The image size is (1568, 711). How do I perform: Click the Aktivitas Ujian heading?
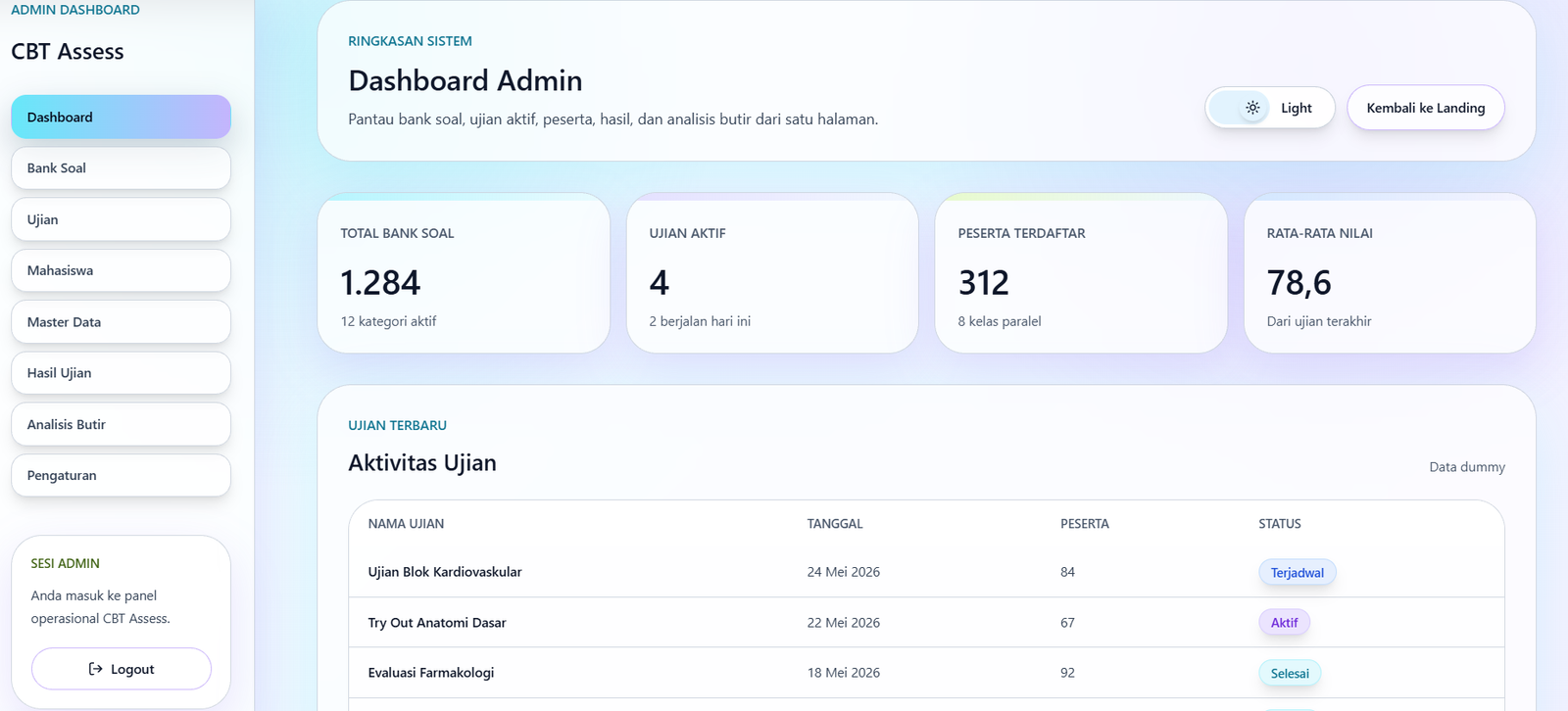coord(422,462)
